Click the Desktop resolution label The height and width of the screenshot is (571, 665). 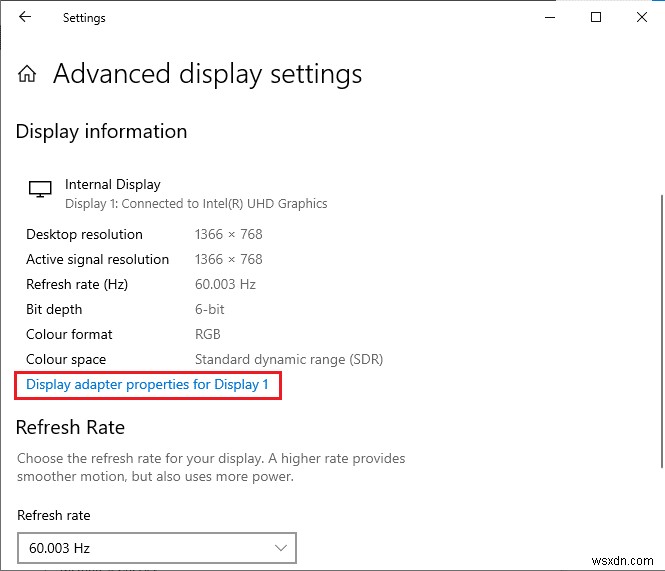pyautogui.click(x=84, y=234)
